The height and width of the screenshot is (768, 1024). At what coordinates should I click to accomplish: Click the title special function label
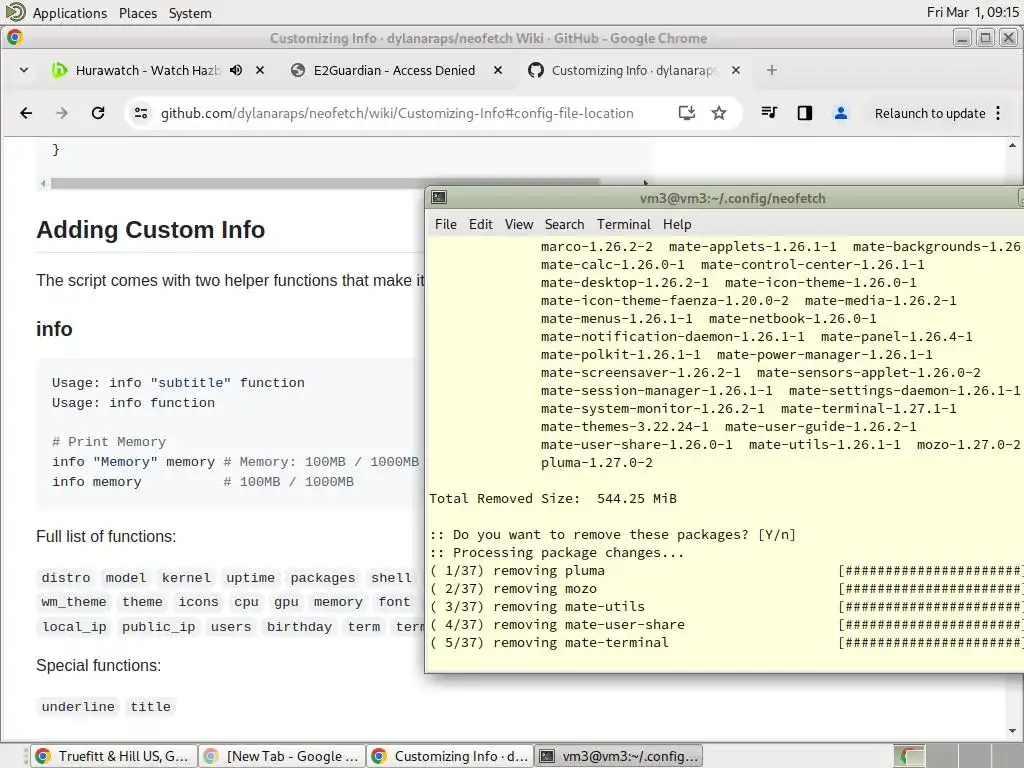(x=150, y=707)
